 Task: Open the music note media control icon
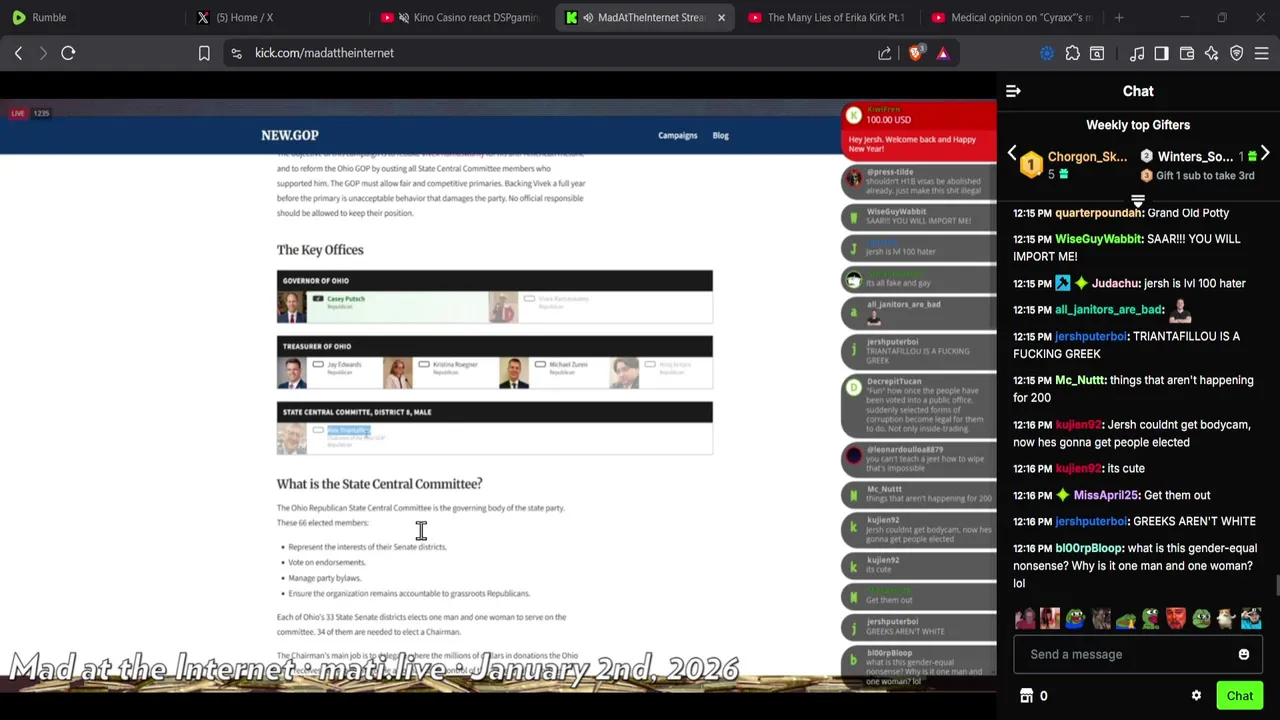pos(1137,53)
